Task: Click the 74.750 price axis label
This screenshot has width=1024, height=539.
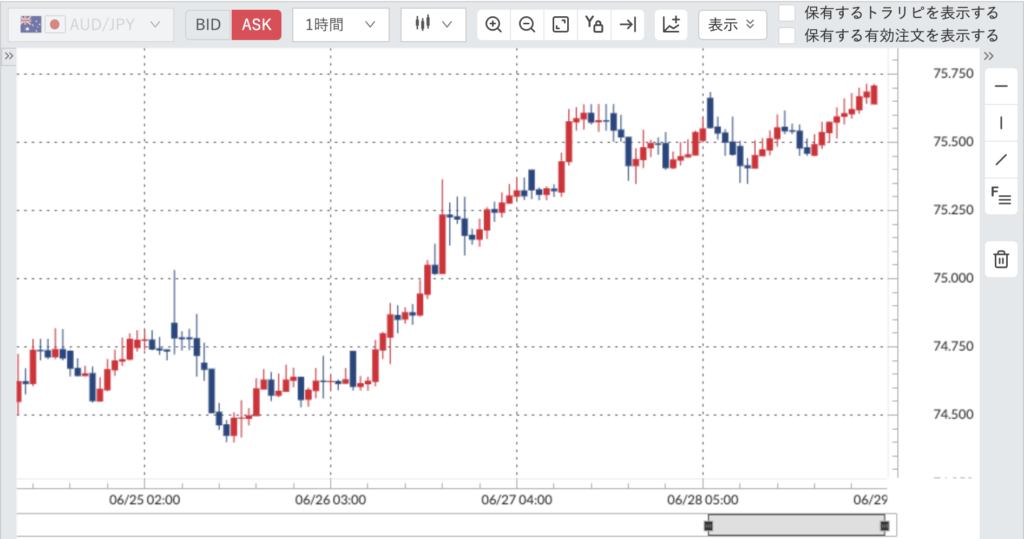Action: click(953, 347)
